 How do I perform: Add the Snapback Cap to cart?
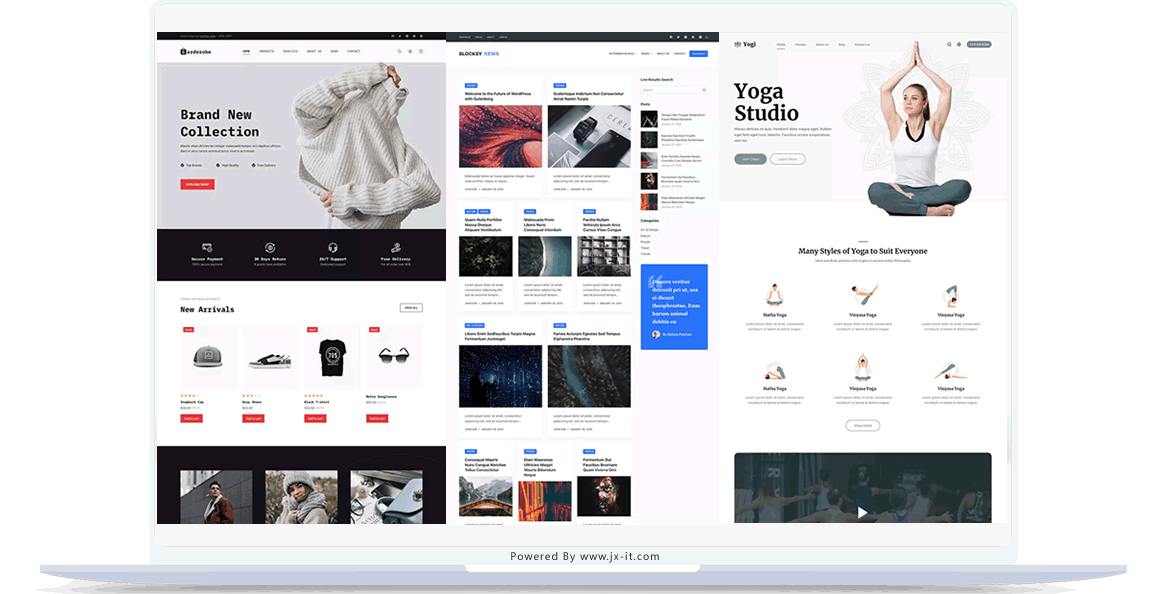[x=191, y=418]
